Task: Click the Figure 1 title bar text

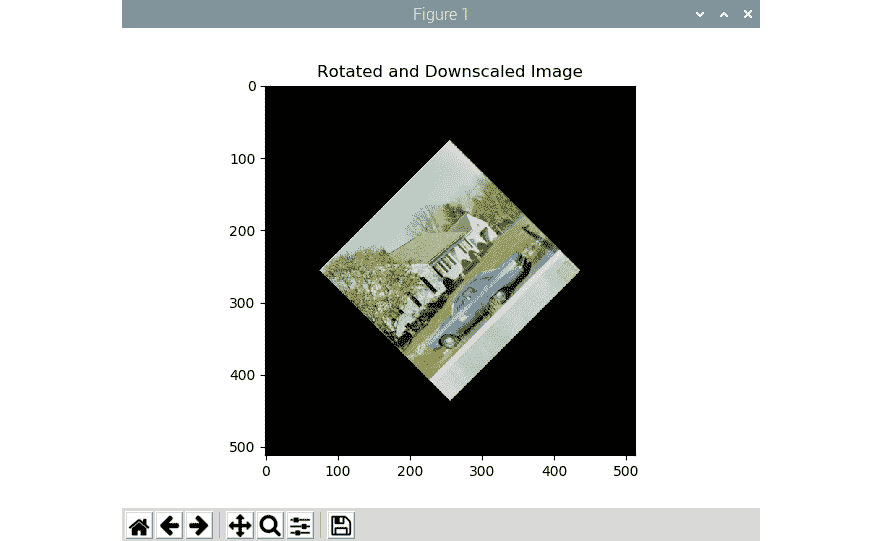Action: point(440,14)
